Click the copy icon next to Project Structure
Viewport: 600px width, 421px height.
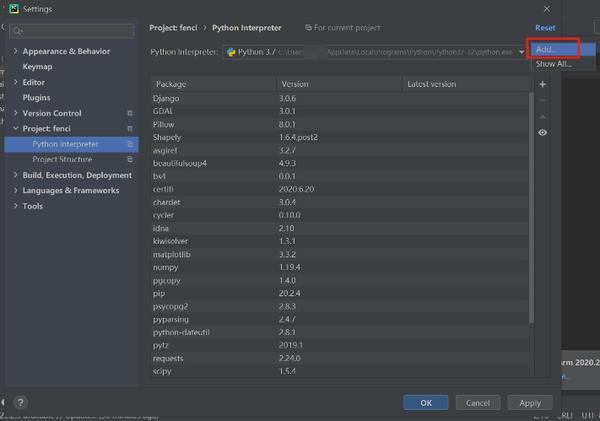(130, 159)
